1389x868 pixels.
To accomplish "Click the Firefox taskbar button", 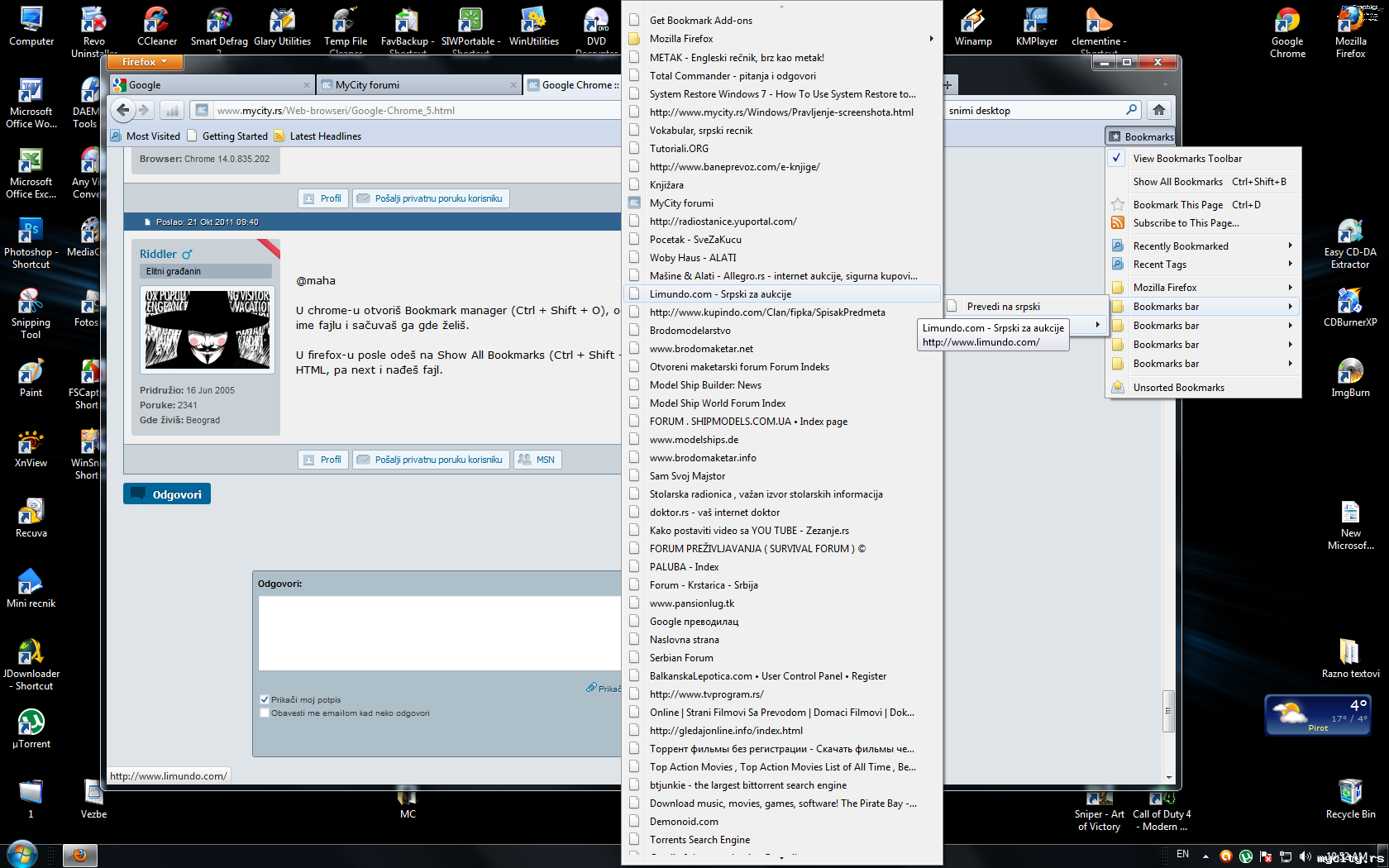I will point(80,855).
